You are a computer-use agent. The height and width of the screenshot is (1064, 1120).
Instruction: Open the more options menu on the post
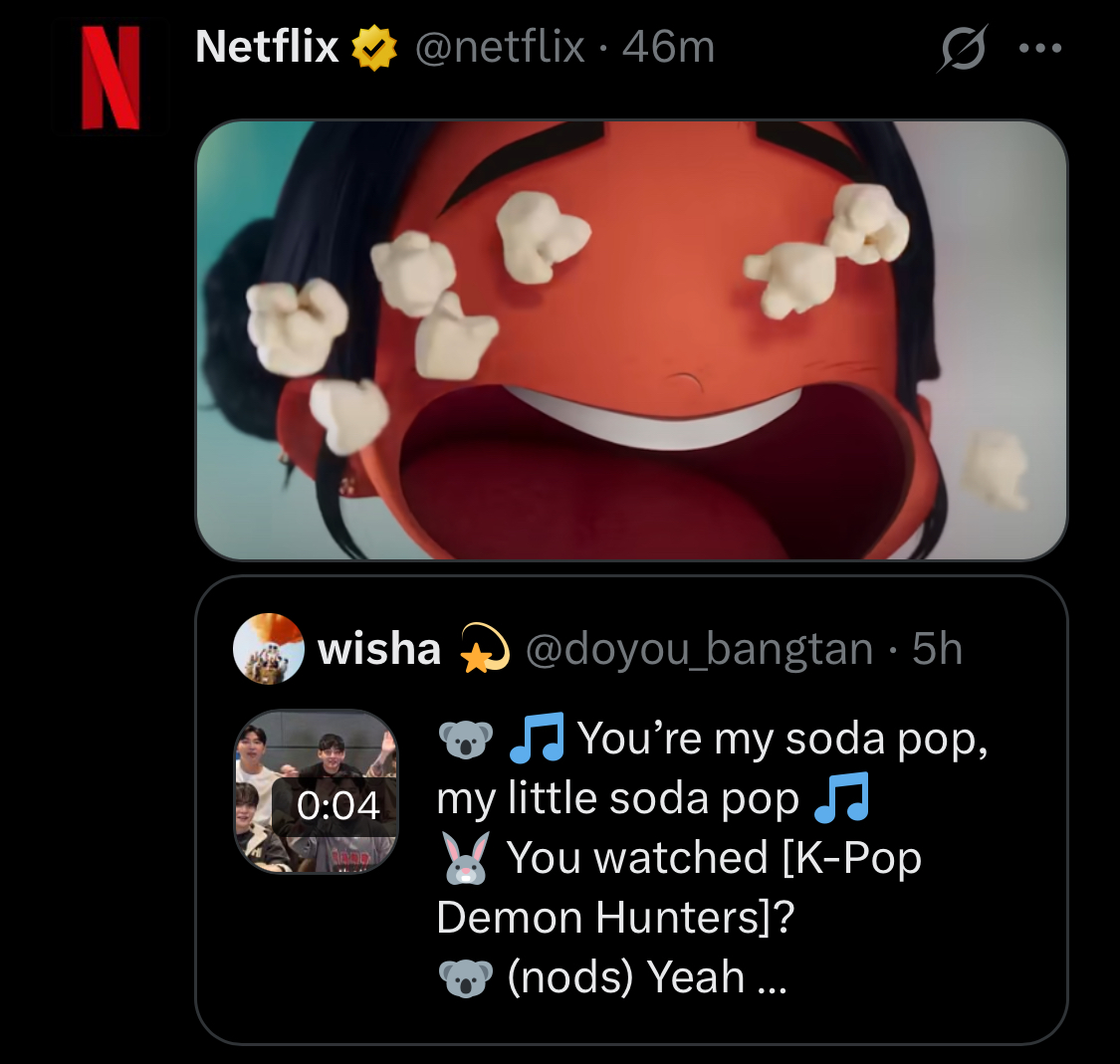(1041, 46)
